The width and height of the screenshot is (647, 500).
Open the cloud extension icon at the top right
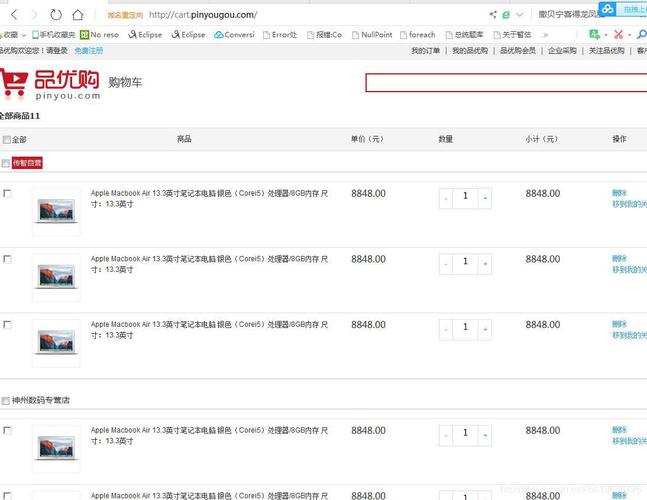coord(607,8)
